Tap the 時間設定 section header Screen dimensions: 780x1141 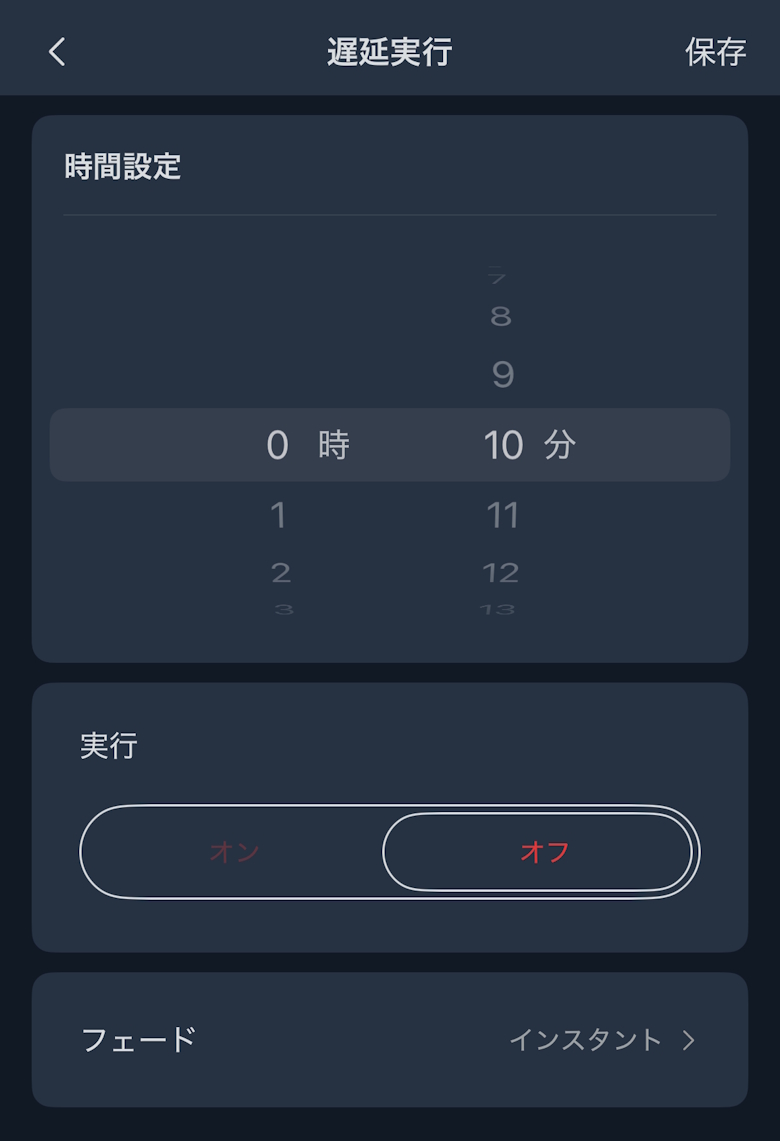[123, 166]
